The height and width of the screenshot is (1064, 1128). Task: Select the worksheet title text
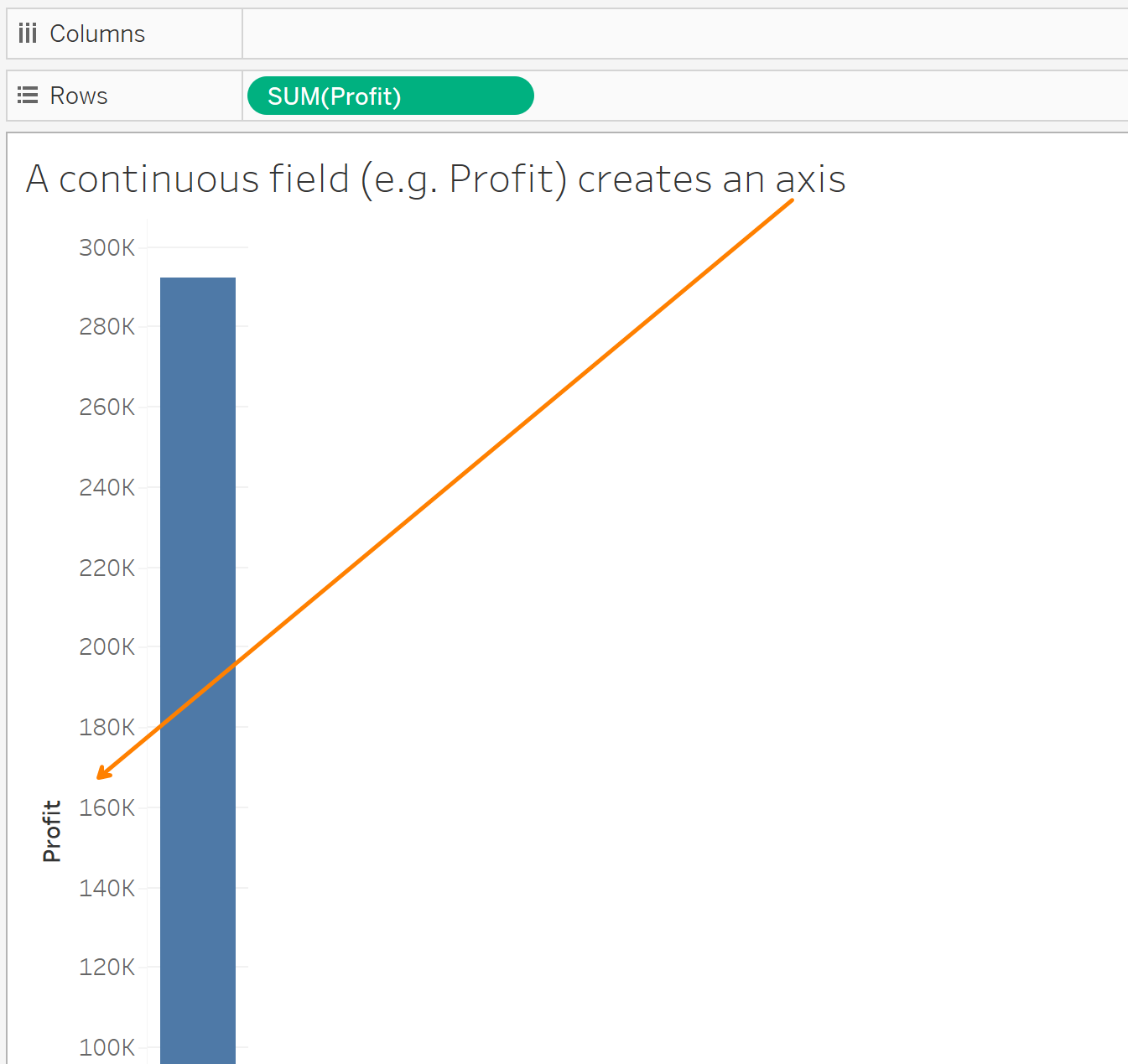(x=435, y=179)
